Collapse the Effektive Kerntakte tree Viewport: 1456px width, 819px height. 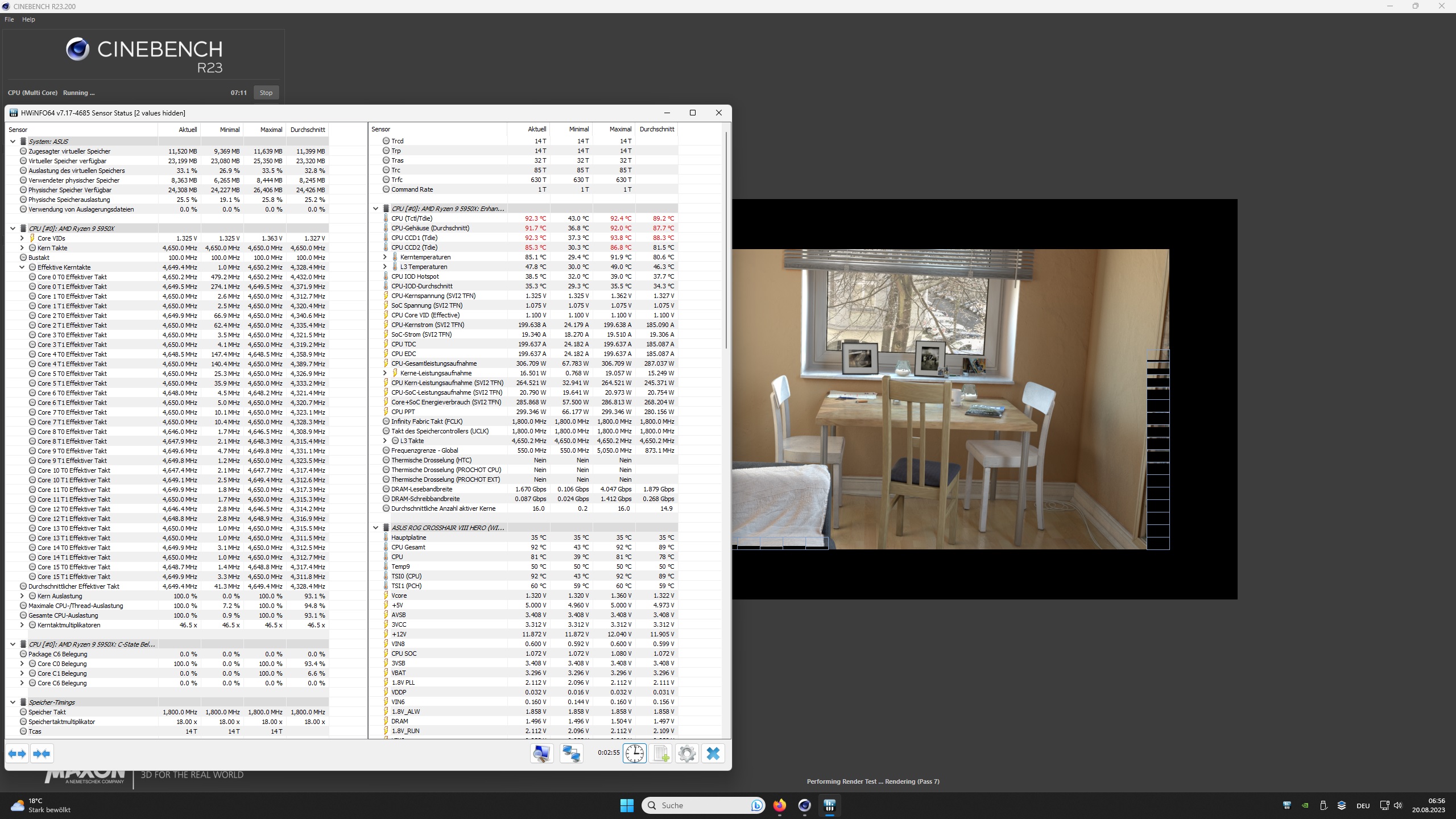coord(22,267)
